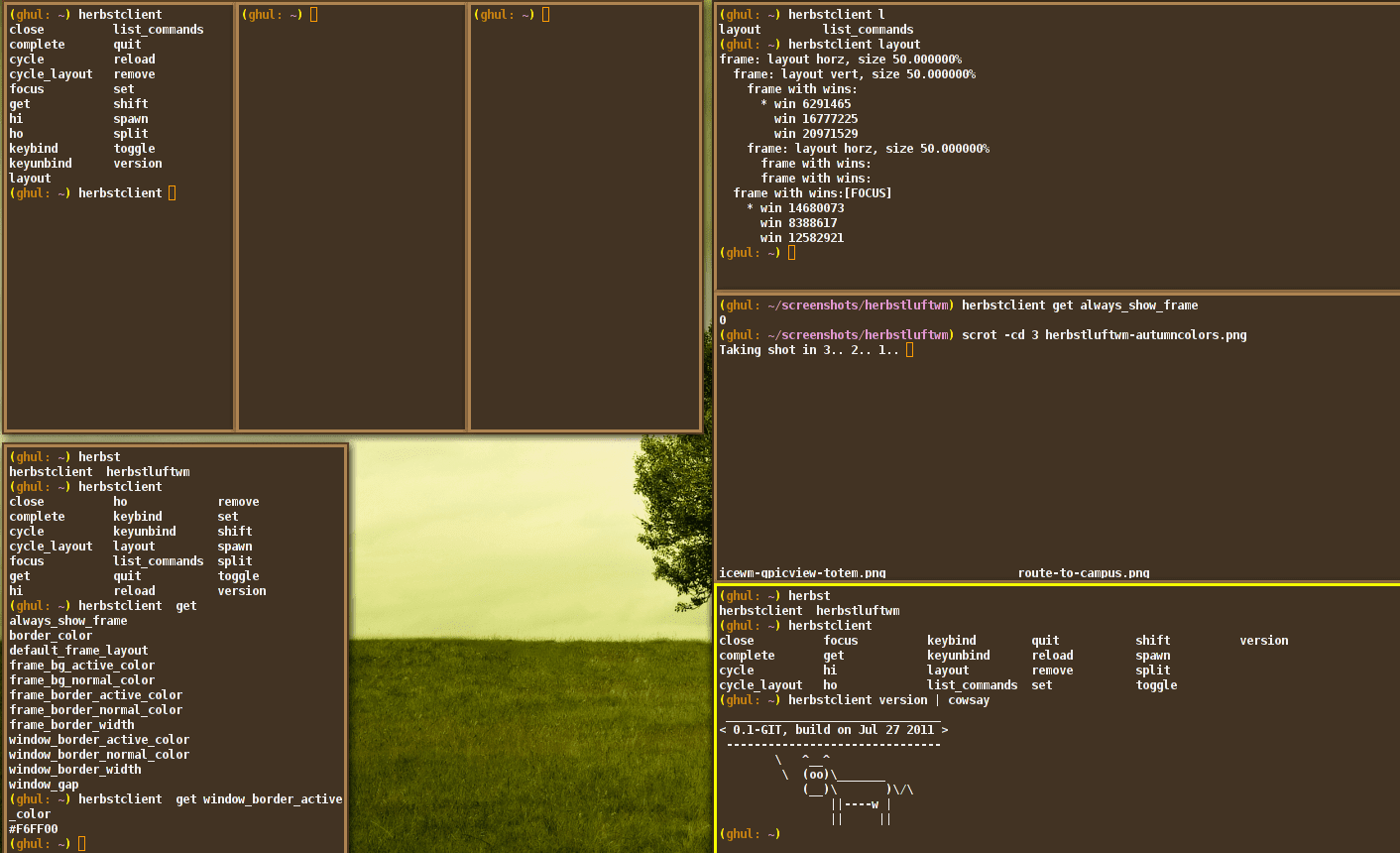Click the 'window_gap' setting name
Screen dimensions: 1400x853
[x=44, y=785]
